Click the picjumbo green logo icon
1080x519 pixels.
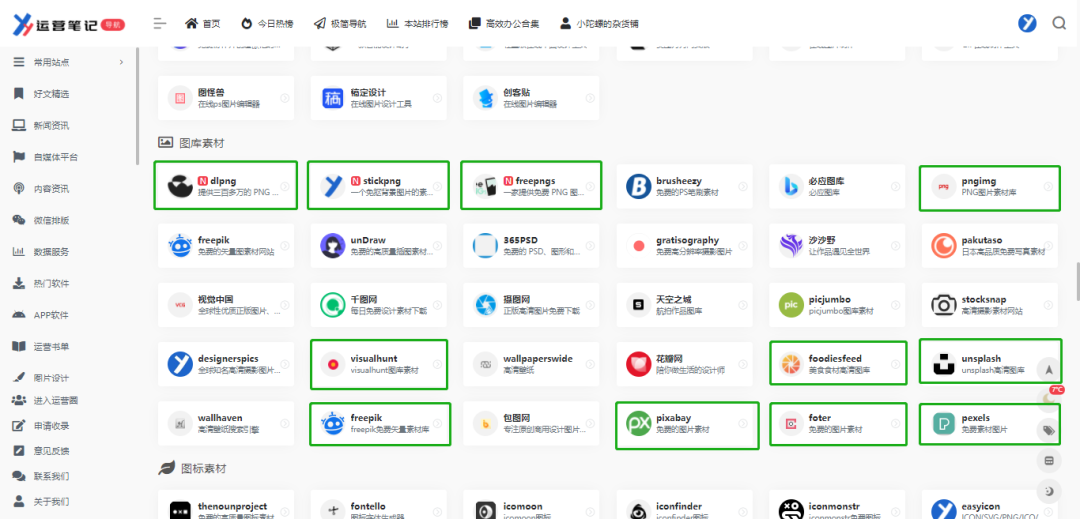(x=791, y=304)
